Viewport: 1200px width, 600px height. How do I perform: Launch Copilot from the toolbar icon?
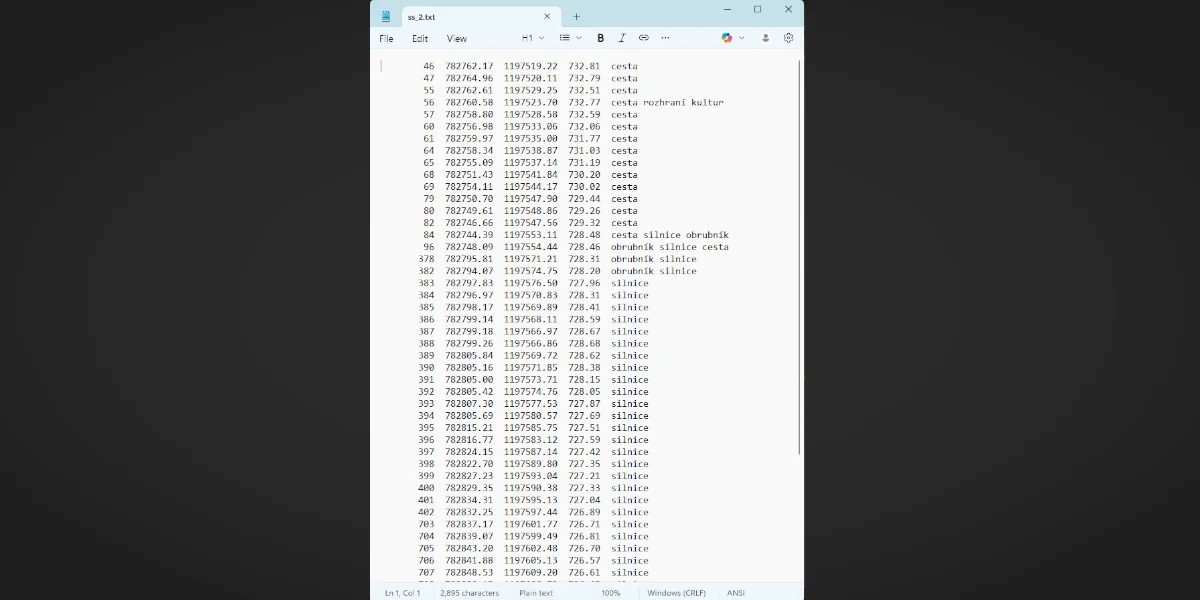[727, 37]
